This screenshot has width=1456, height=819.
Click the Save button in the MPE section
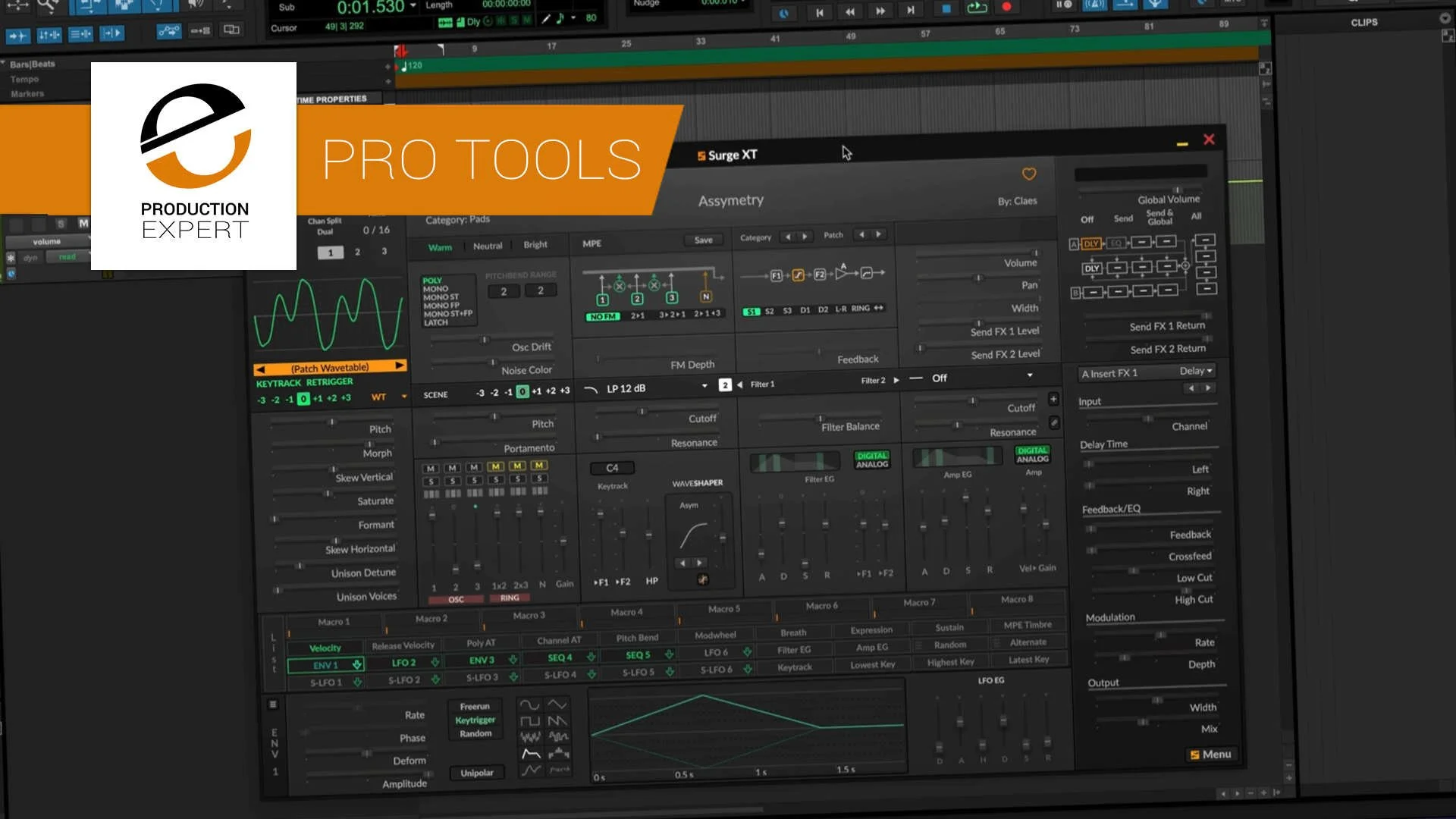[702, 240]
